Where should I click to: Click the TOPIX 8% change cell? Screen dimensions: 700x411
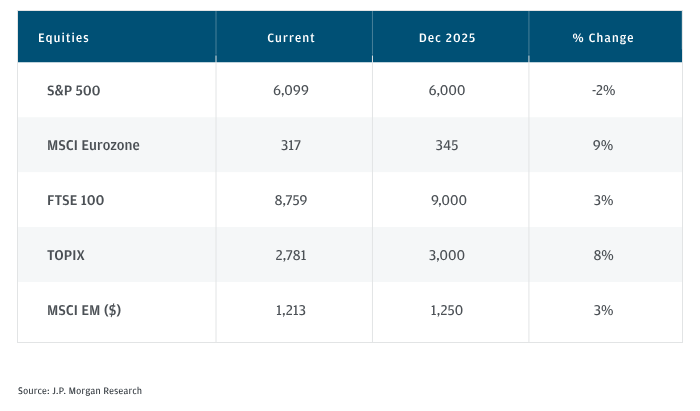tap(603, 255)
